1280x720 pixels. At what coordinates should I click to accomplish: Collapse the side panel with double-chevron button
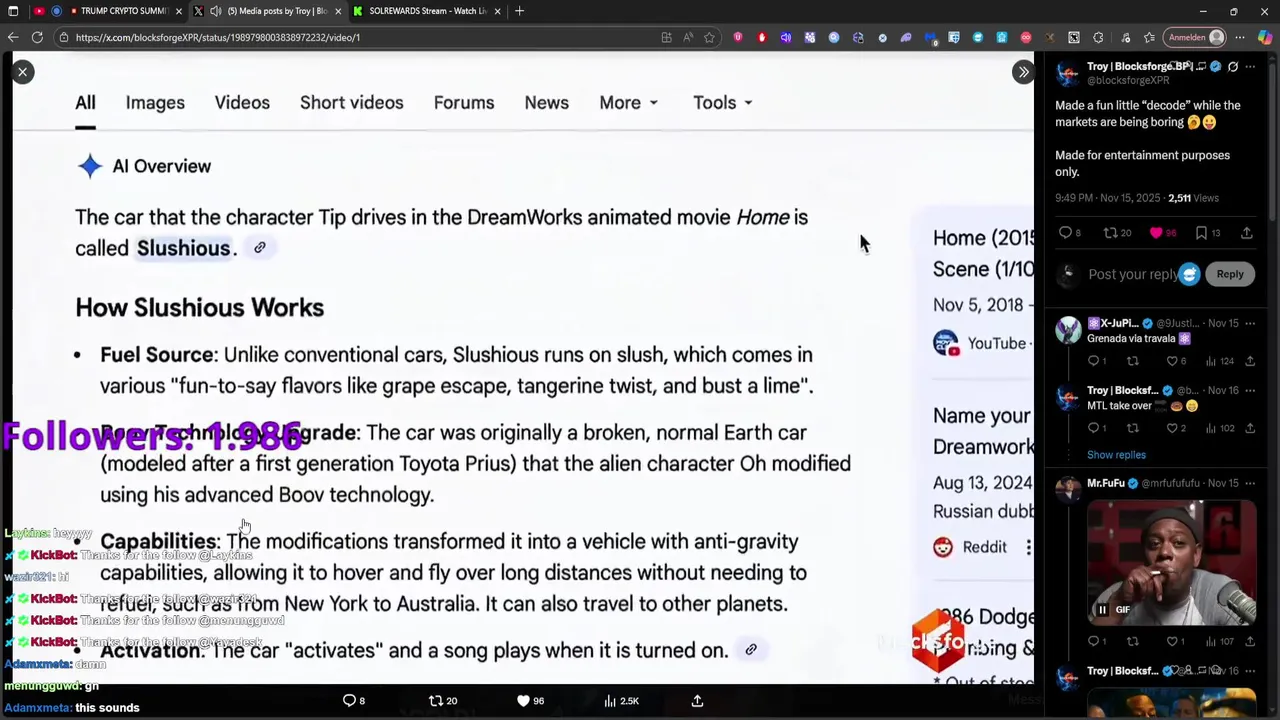pyautogui.click(x=1023, y=72)
